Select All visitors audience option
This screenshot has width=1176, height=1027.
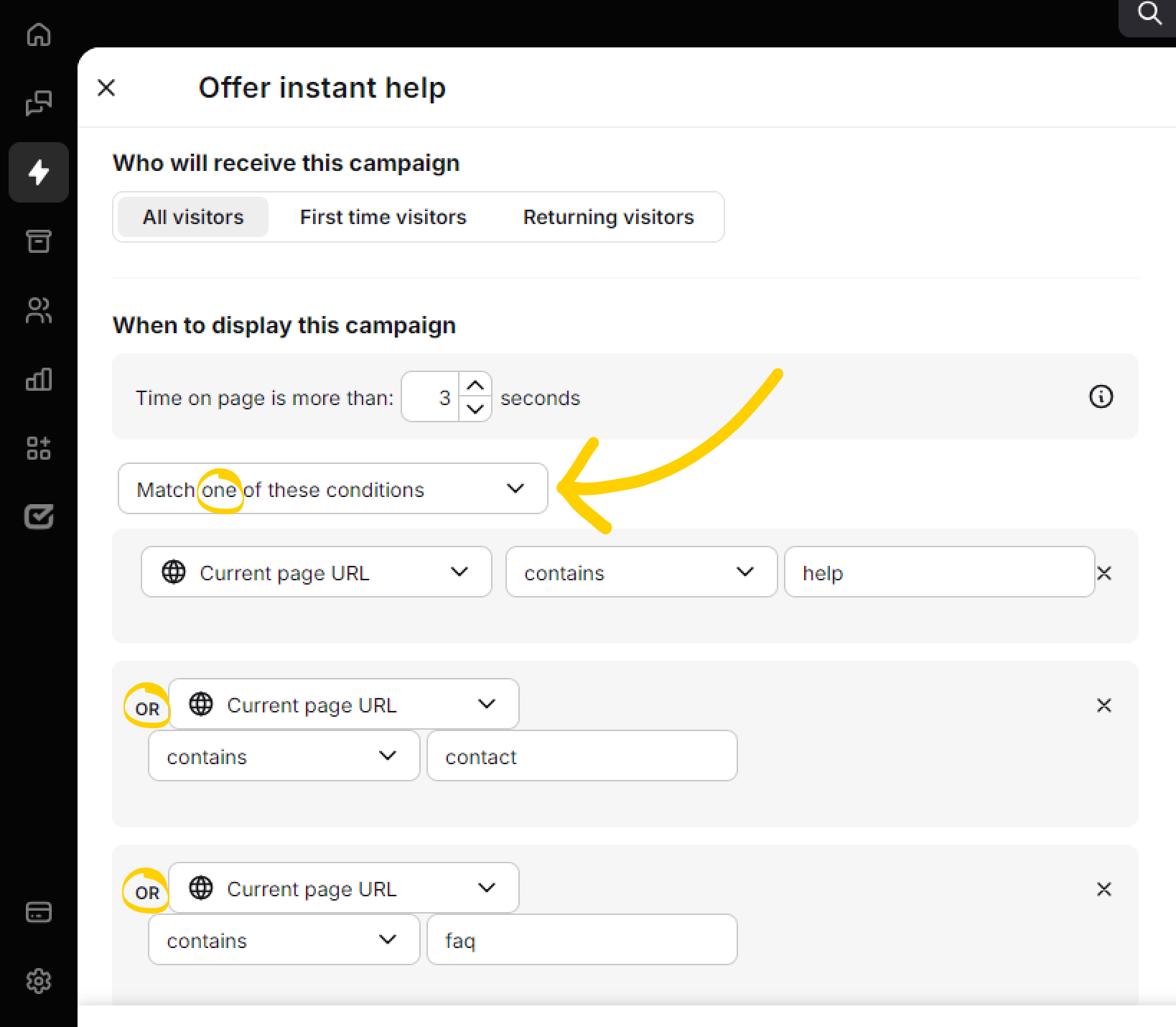click(x=193, y=217)
